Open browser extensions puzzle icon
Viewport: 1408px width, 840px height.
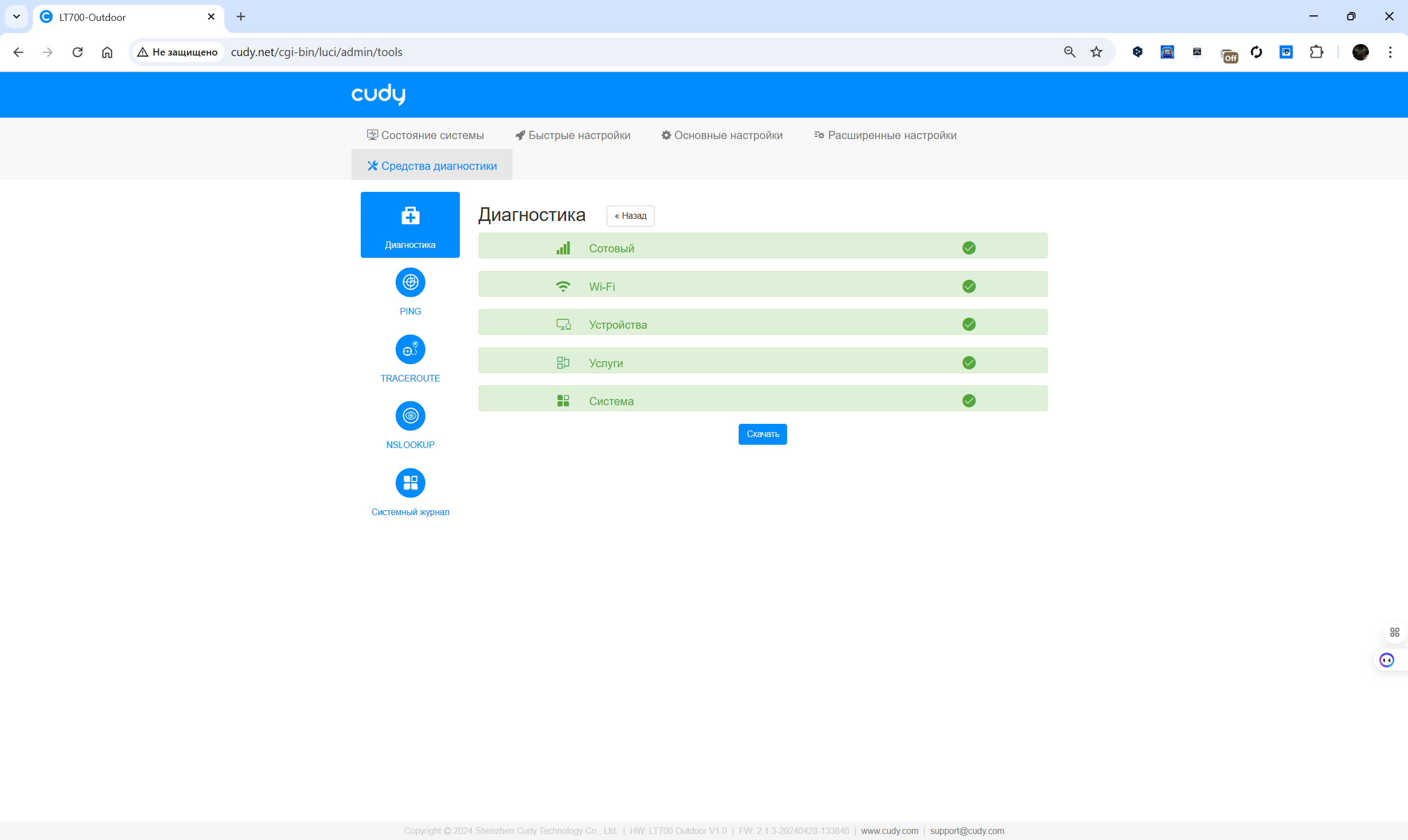tap(1316, 52)
